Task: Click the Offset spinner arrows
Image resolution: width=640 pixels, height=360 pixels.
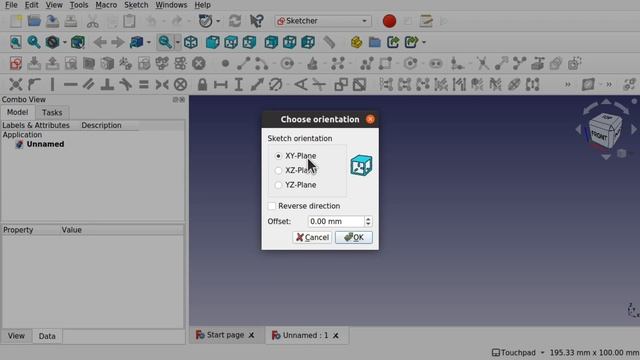Action: click(368, 221)
